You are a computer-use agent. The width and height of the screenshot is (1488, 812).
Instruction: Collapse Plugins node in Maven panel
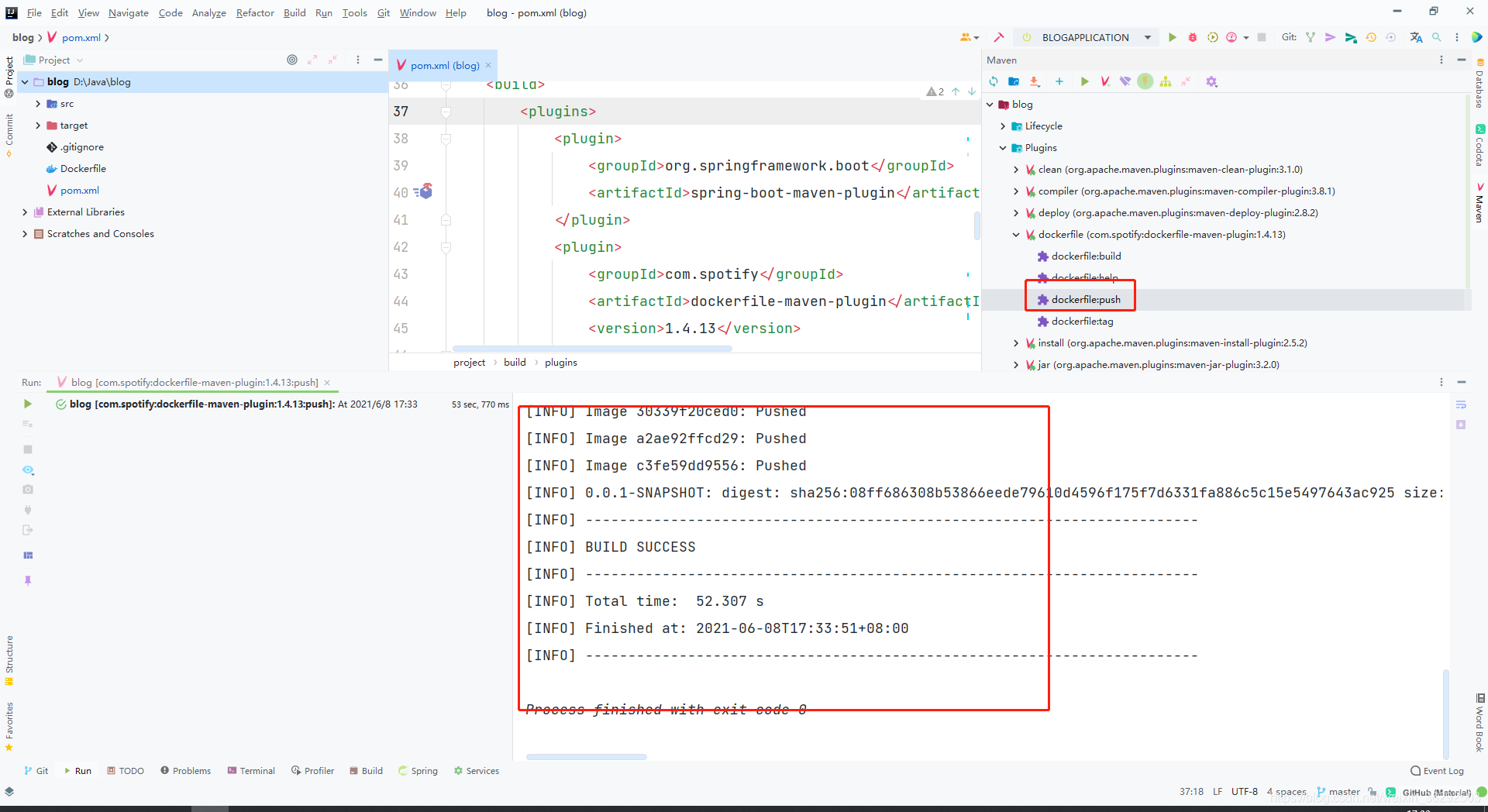(1003, 147)
